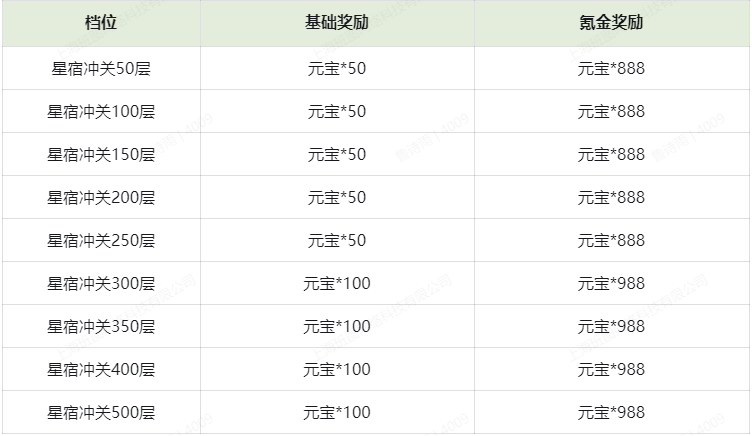Select 氪金奖励 元宝*888 in the 250层 row
This screenshot has height=436, width=752.
click(611, 241)
